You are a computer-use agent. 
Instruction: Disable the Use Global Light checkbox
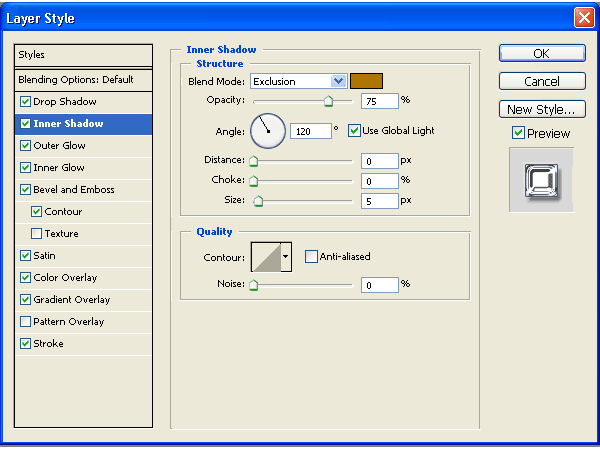[354, 130]
